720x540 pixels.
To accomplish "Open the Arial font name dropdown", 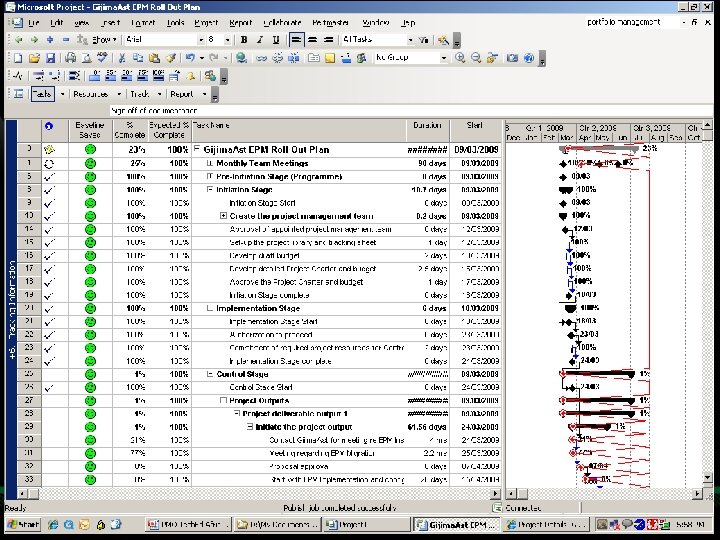I will 201,40.
